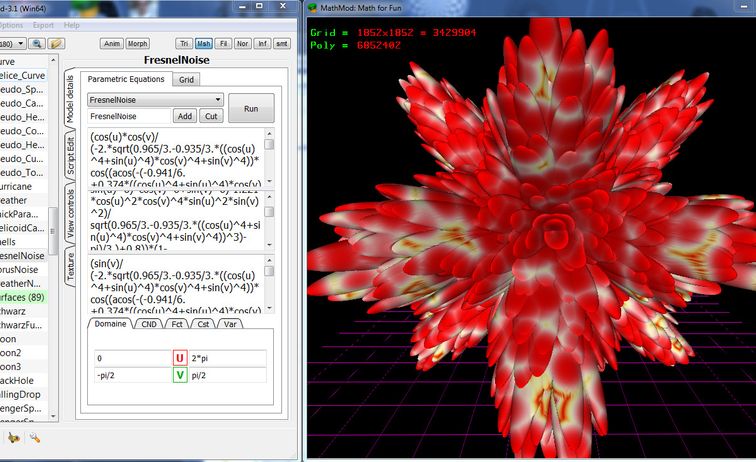The height and width of the screenshot is (462, 756).
Task: Open the CND conditions tab
Action: pos(146,323)
